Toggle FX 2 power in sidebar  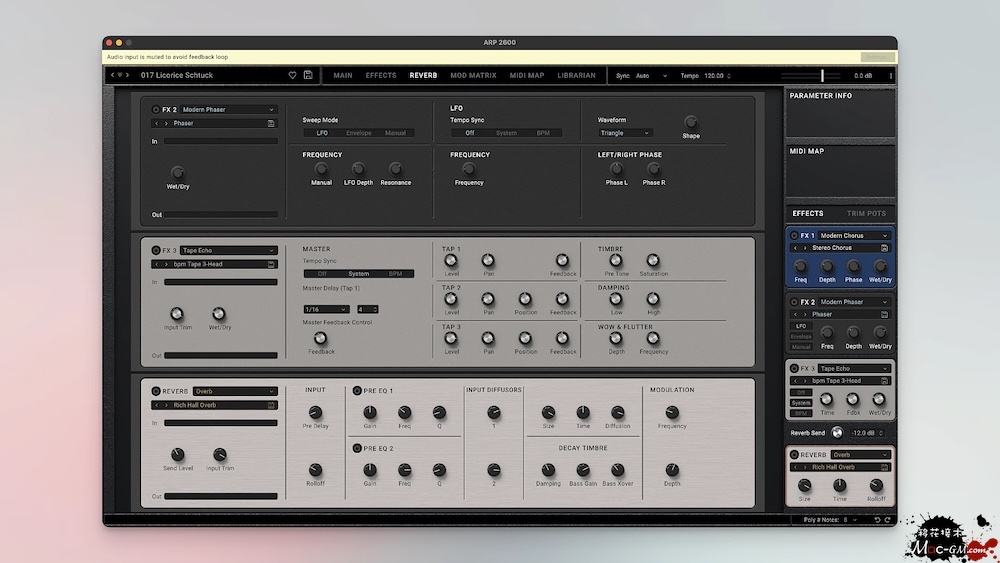coord(794,302)
